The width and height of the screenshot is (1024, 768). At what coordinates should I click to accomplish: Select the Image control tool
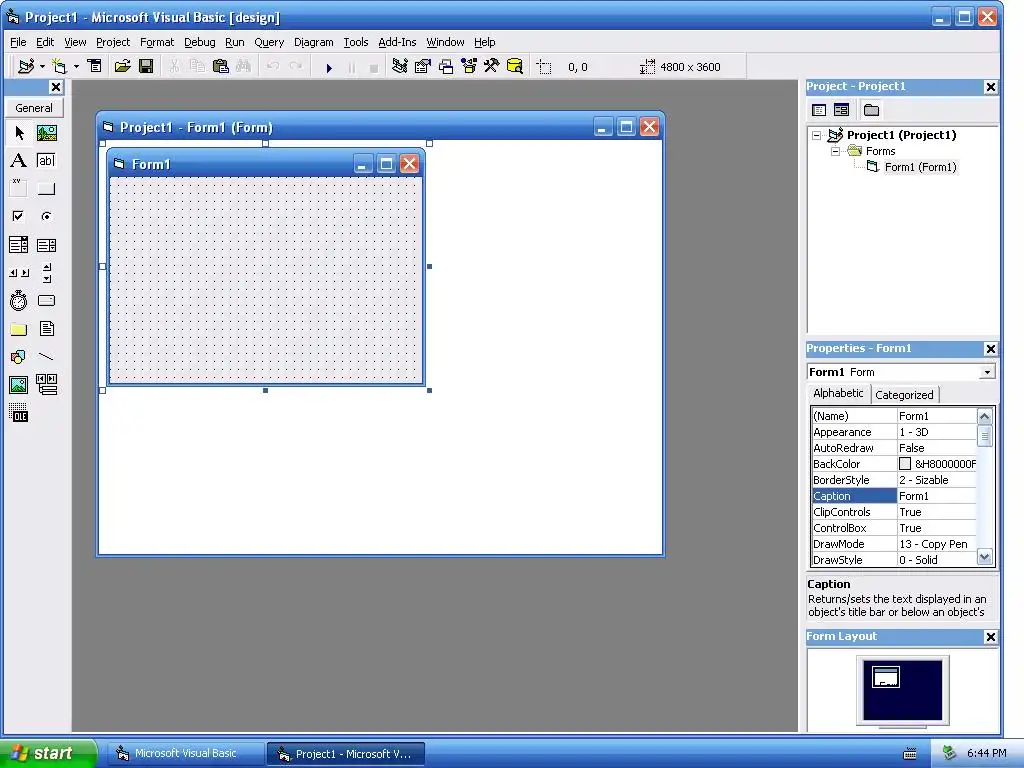coord(19,385)
